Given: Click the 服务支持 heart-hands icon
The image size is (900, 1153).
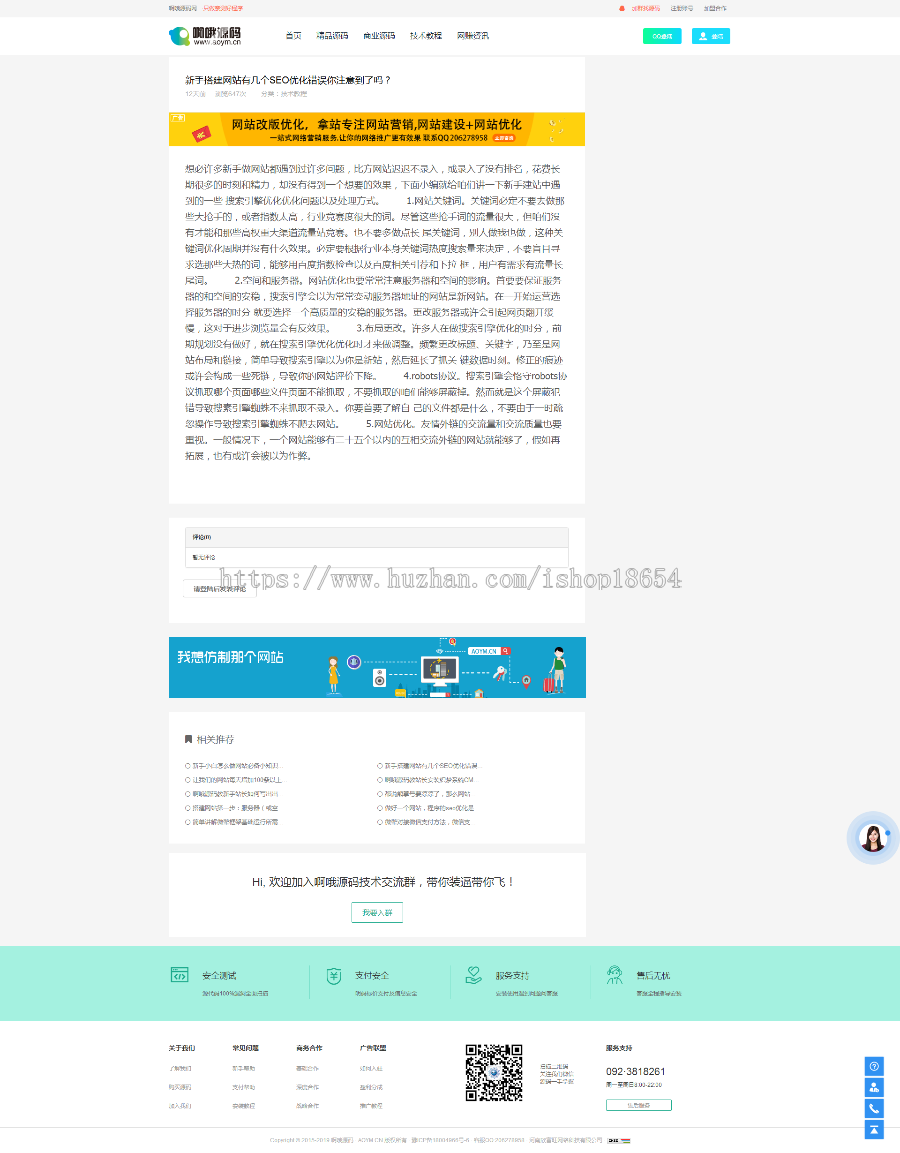Looking at the screenshot, I should [472, 975].
